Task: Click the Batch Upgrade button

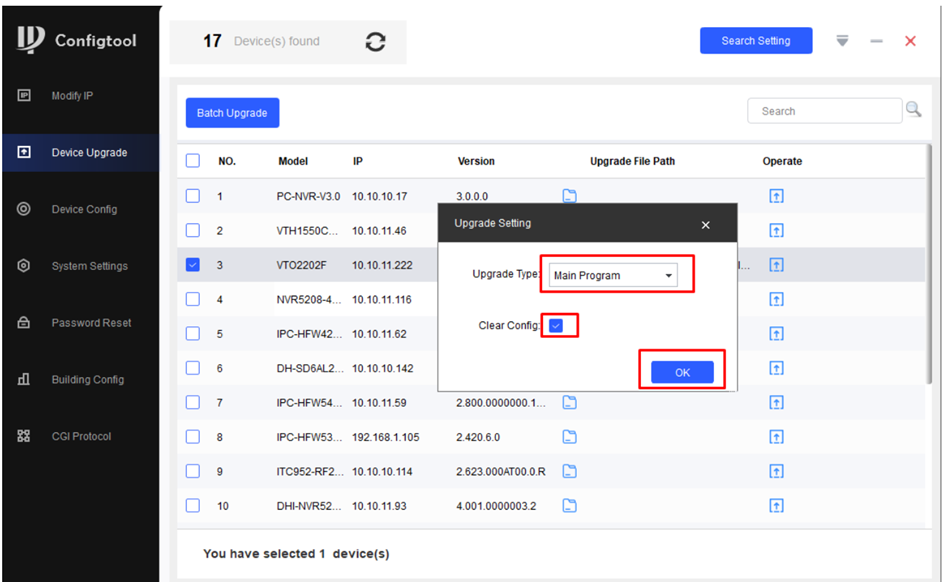Action: 232,113
